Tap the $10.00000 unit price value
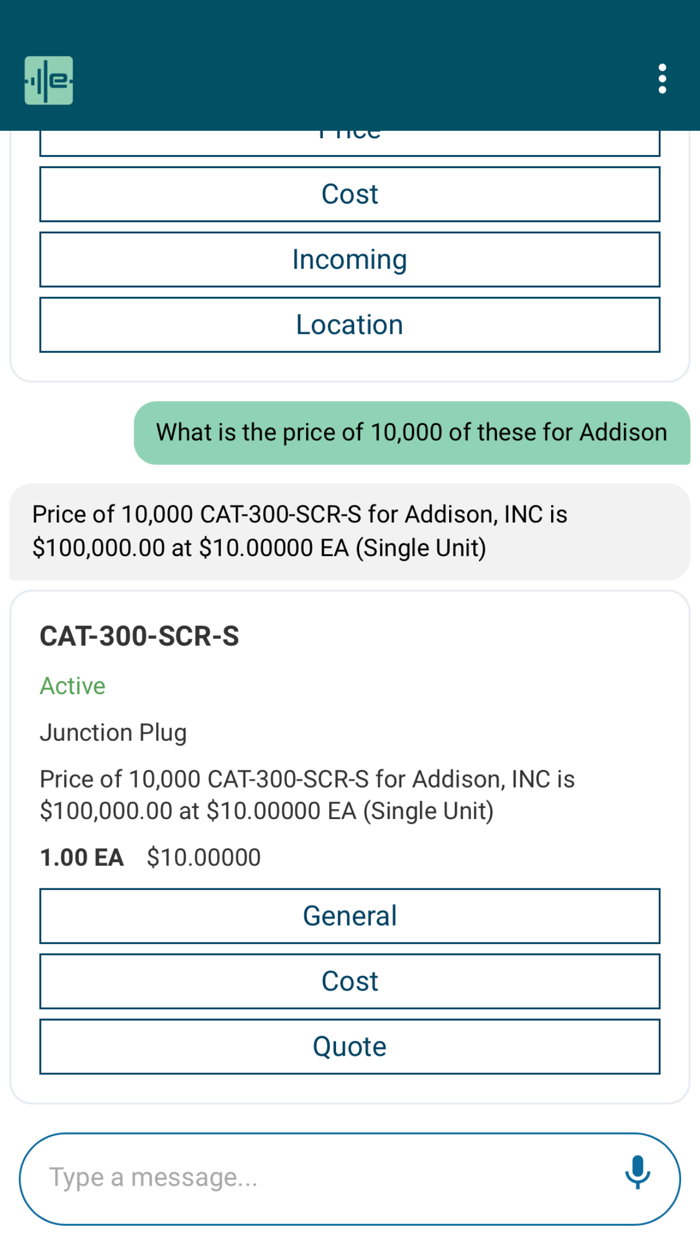This screenshot has width=700, height=1244. pos(203,857)
